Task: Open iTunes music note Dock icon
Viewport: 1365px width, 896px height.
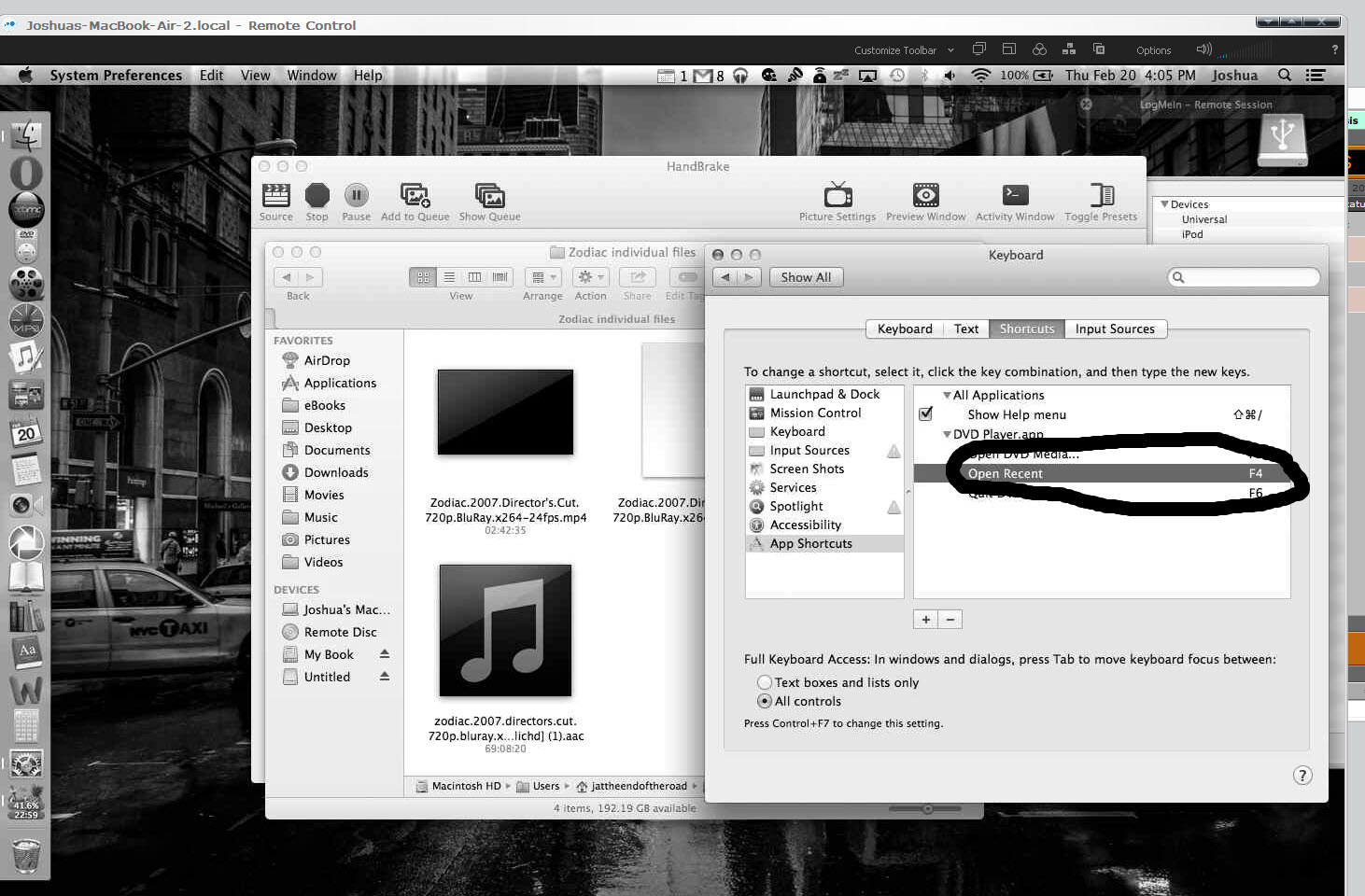Action: (x=26, y=356)
